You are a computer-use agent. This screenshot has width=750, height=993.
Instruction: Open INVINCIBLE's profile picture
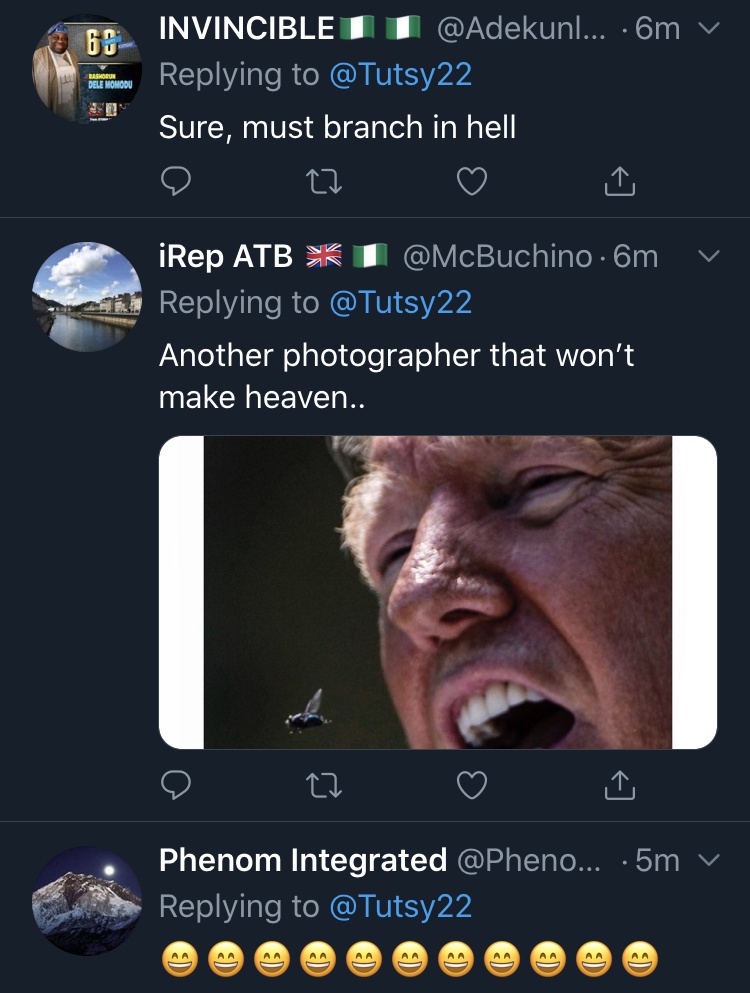[x=87, y=70]
